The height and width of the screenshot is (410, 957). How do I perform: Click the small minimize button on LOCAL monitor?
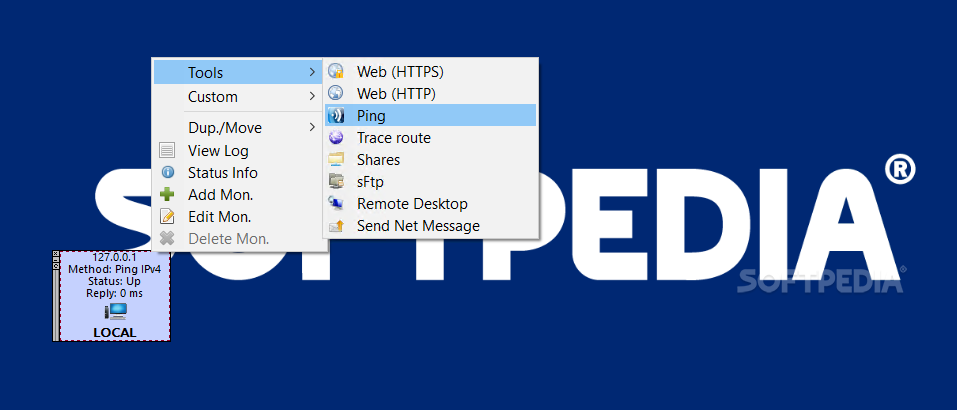(56, 260)
